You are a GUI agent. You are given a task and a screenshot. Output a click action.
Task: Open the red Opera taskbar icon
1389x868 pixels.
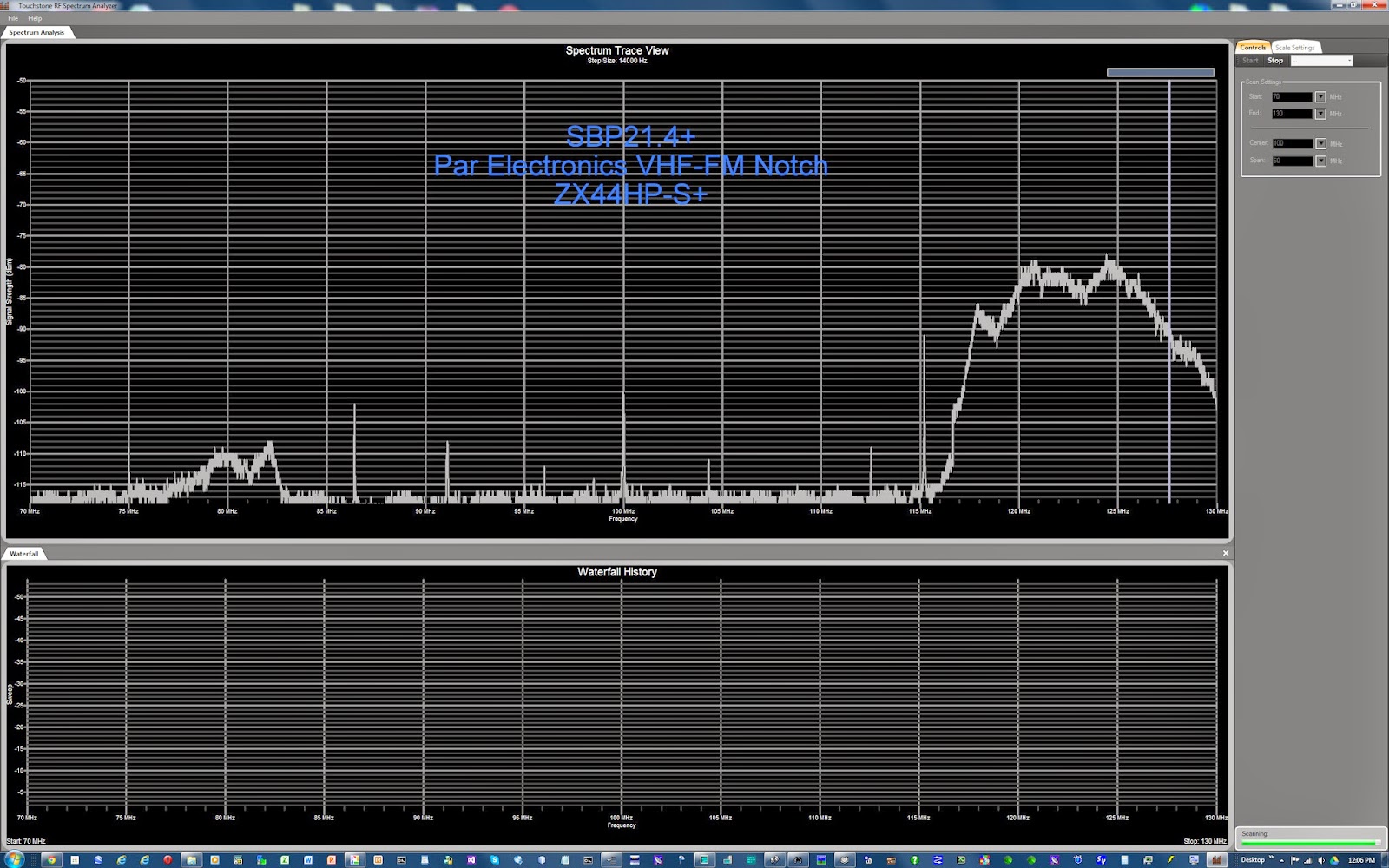168,860
